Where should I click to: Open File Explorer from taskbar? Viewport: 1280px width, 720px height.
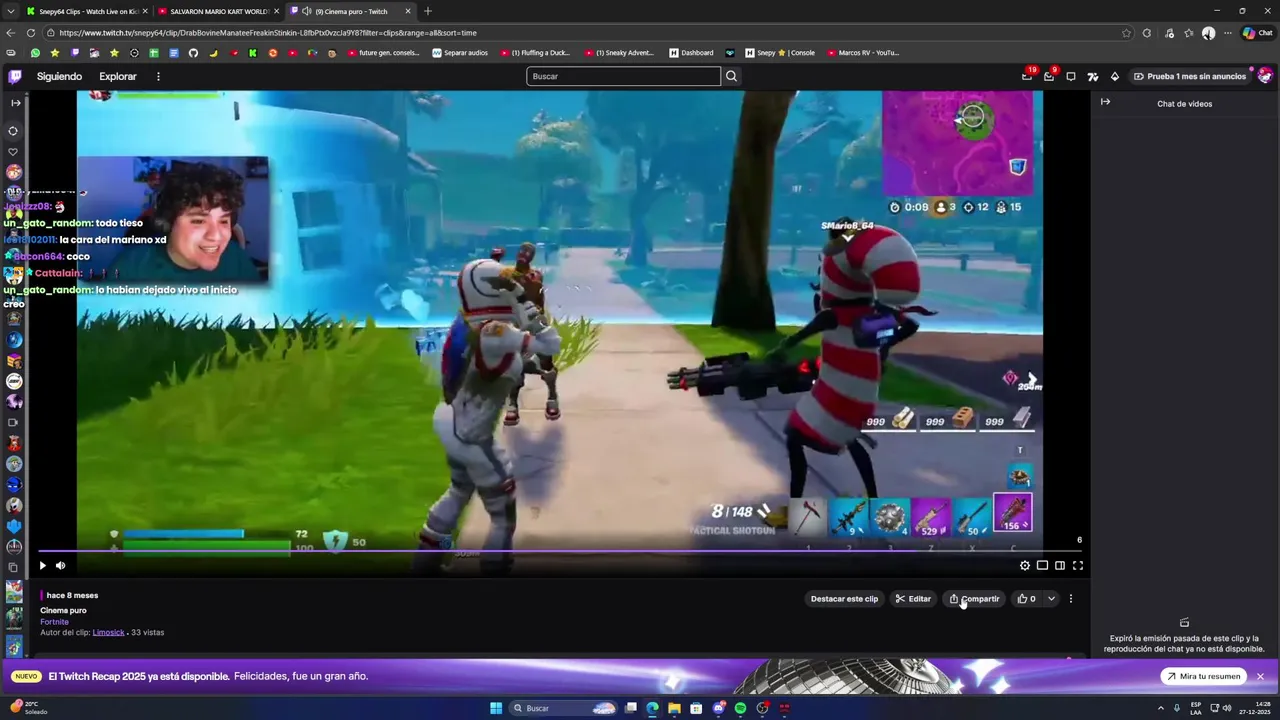point(674,708)
